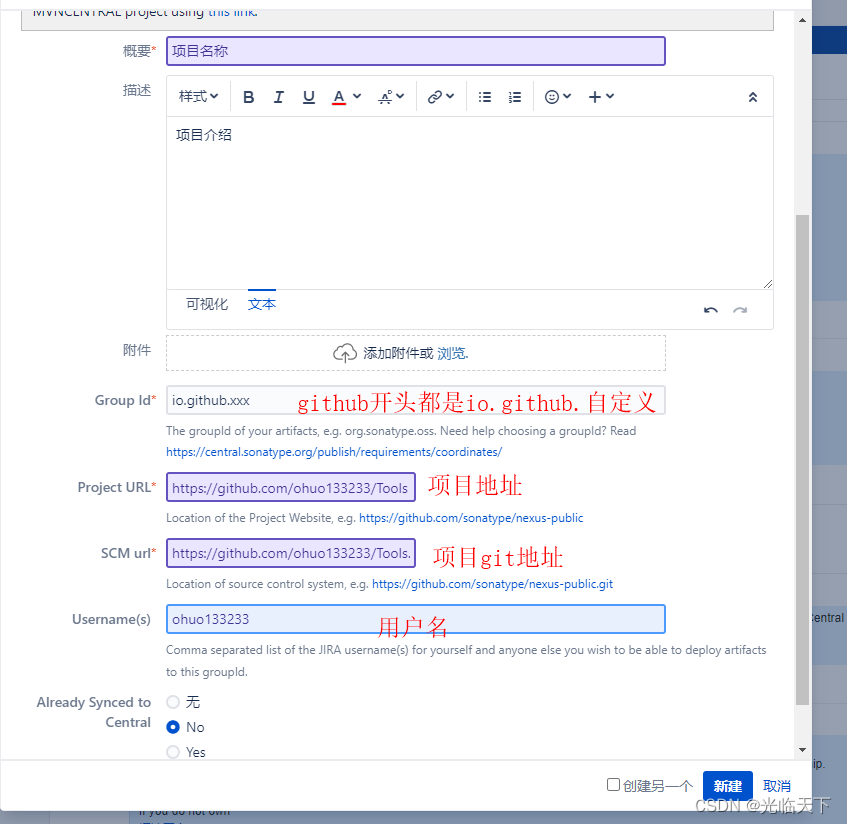Screen dimensions: 847x824
Task: Select the No radio option
Action: pyautogui.click(x=173, y=727)
